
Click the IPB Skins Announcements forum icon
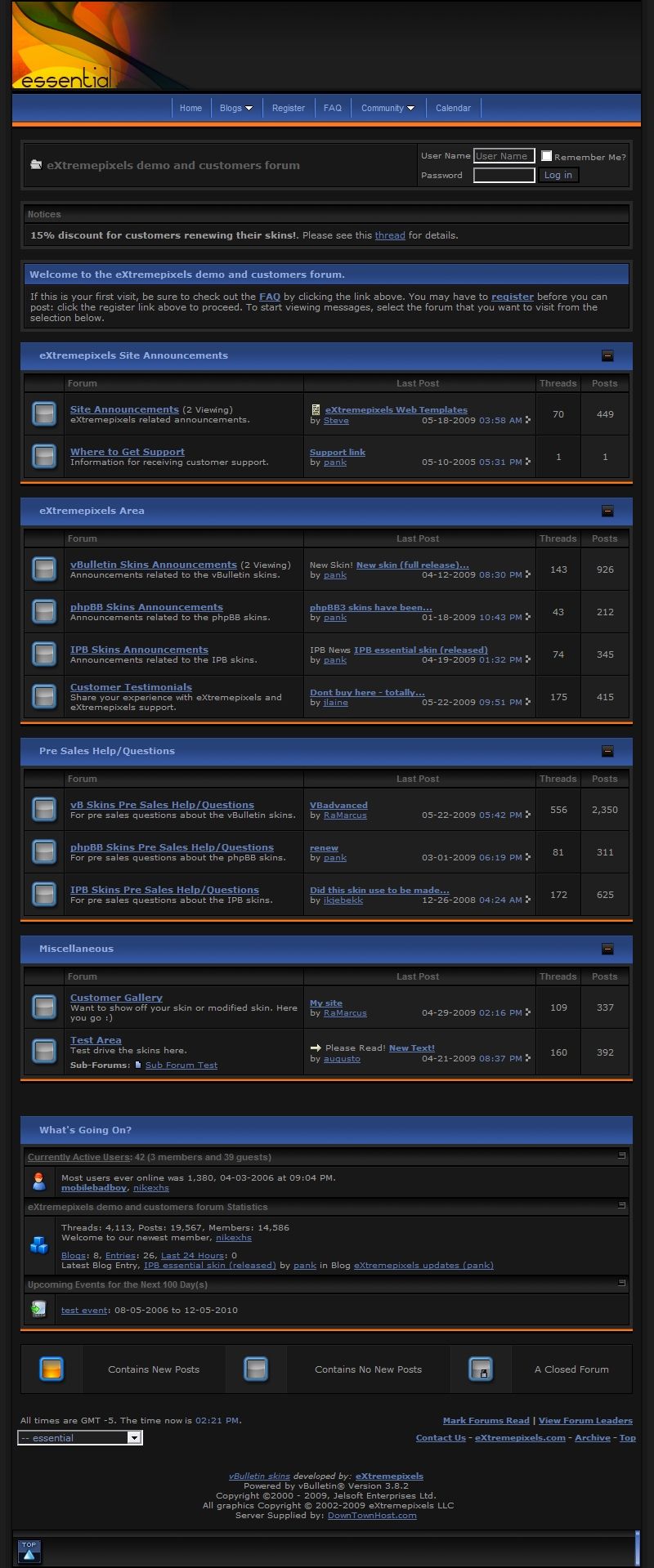(44, 654)
